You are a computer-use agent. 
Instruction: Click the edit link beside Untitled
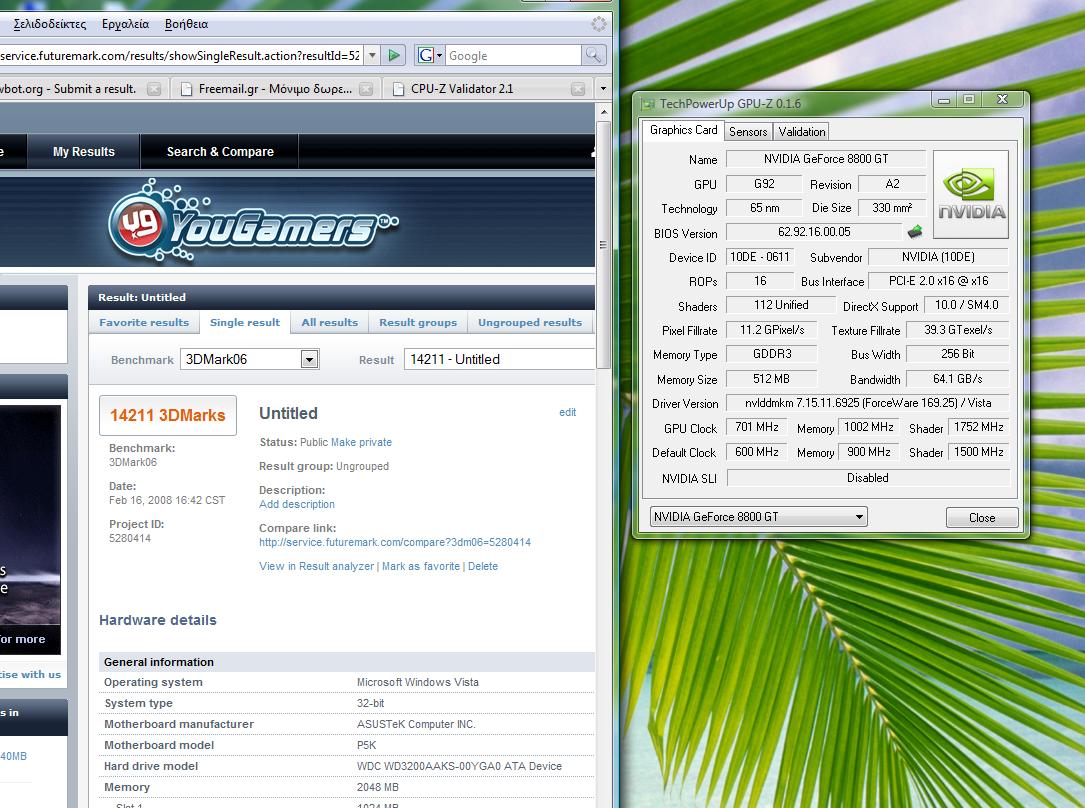(x=567, y=412)
